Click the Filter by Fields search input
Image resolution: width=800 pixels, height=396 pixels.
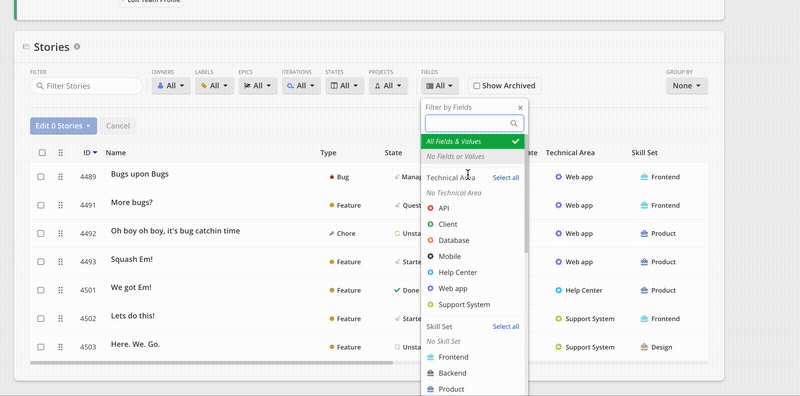tap(474, 123)
